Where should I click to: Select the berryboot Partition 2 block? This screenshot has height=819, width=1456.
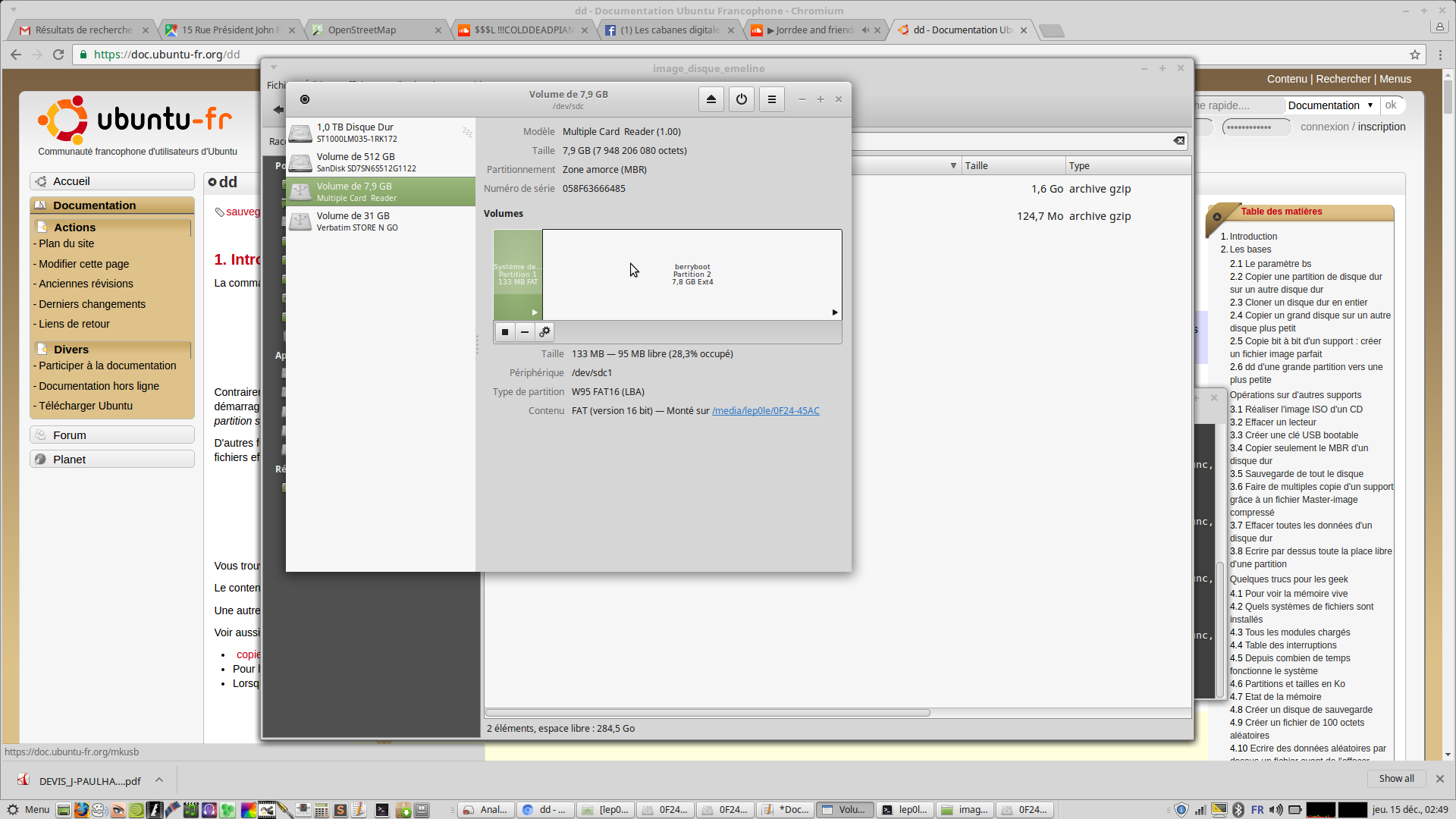(x=692, y=275)
